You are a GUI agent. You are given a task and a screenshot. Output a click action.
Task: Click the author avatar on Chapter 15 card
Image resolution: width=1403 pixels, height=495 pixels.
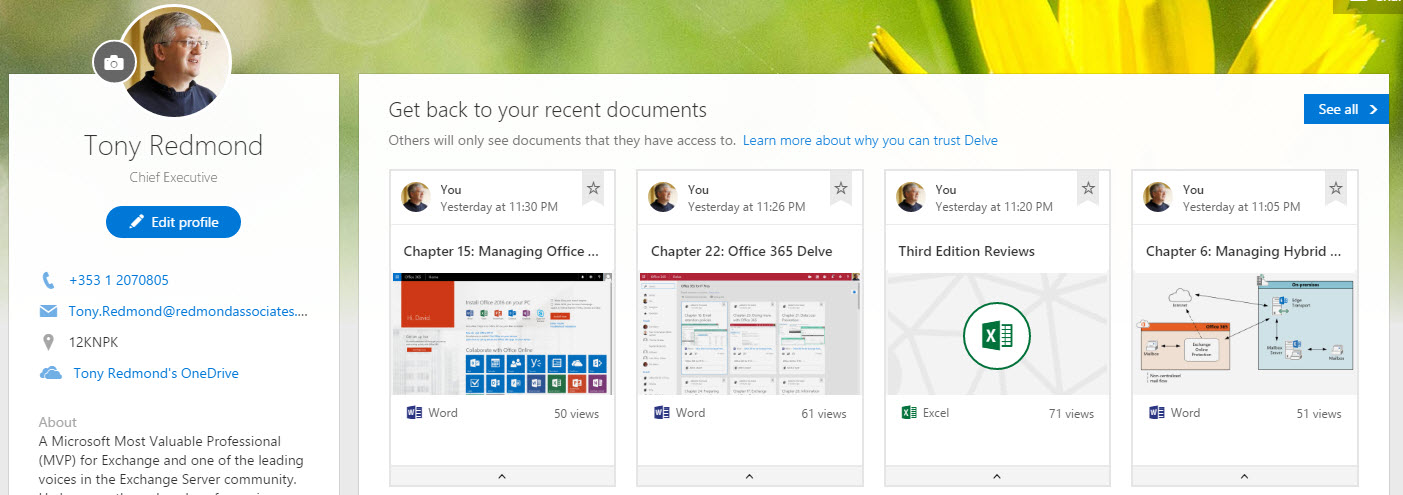click(x=416, y=197)
